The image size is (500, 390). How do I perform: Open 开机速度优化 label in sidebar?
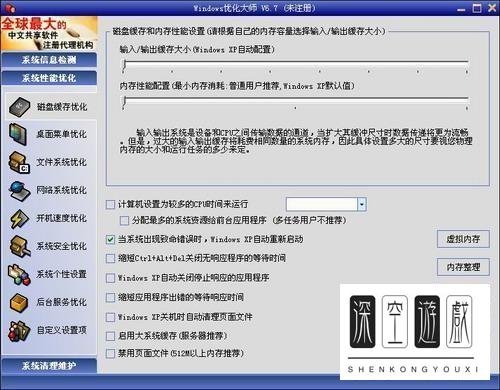(62, 218)
